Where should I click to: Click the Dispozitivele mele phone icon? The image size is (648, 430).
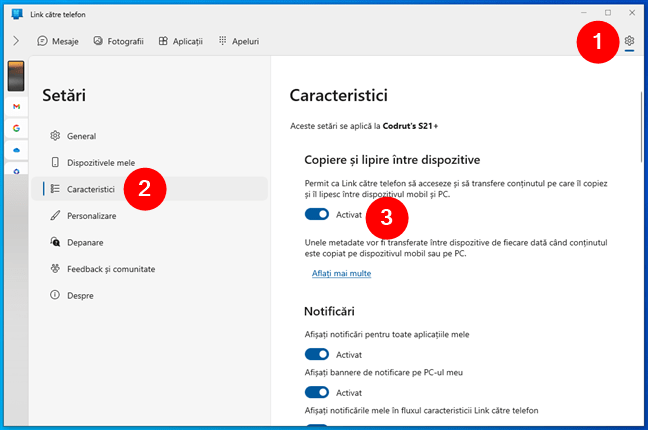click(x=55, y=162)
